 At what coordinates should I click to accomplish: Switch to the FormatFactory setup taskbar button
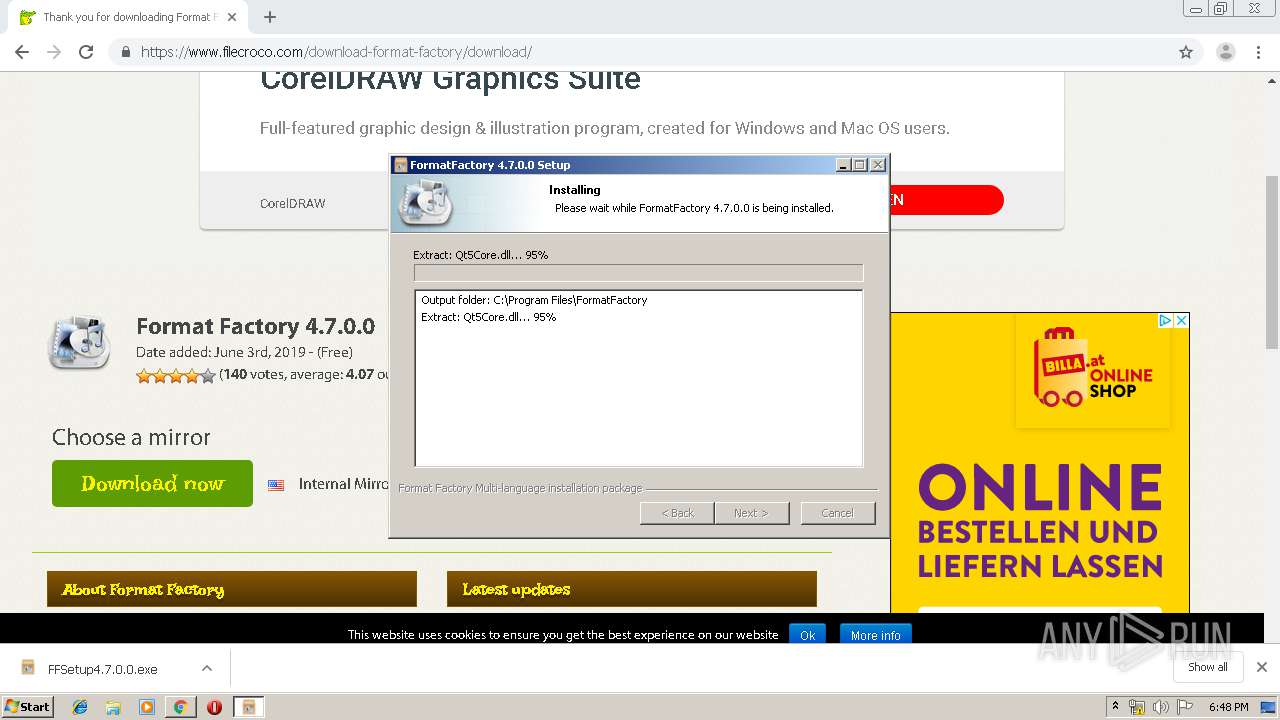(x=248, y=707)
